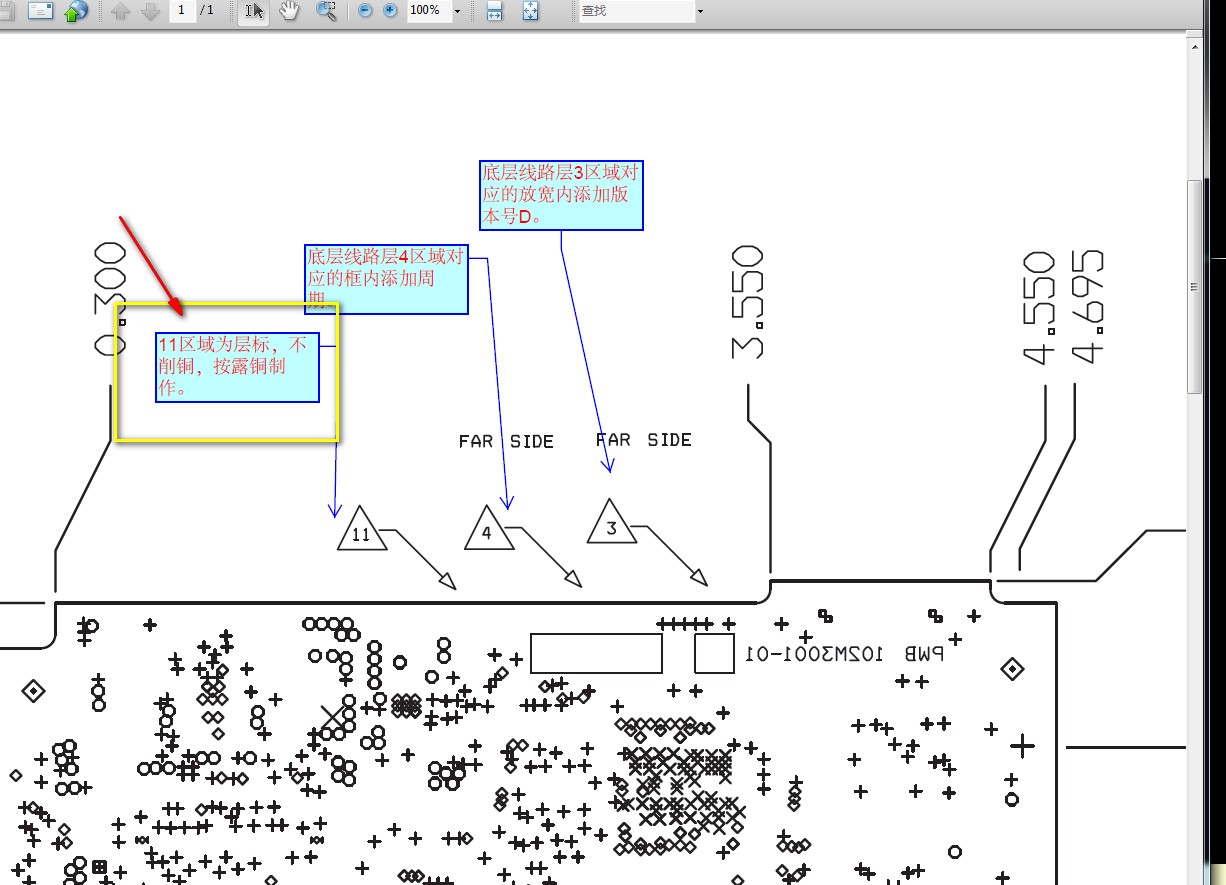Viewport: 1226px width, 885px height.
Task: Open the zoom percentage dropdown arrow
Action: pyautogui.click(x=458, y=11)
